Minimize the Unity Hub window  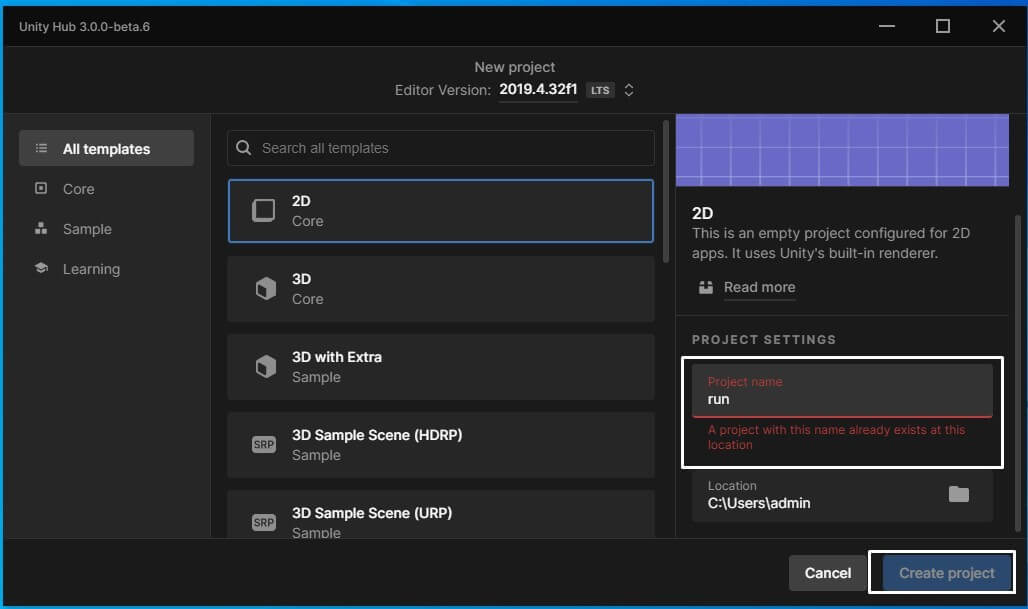pyautogui.click(x=886, y=26)
